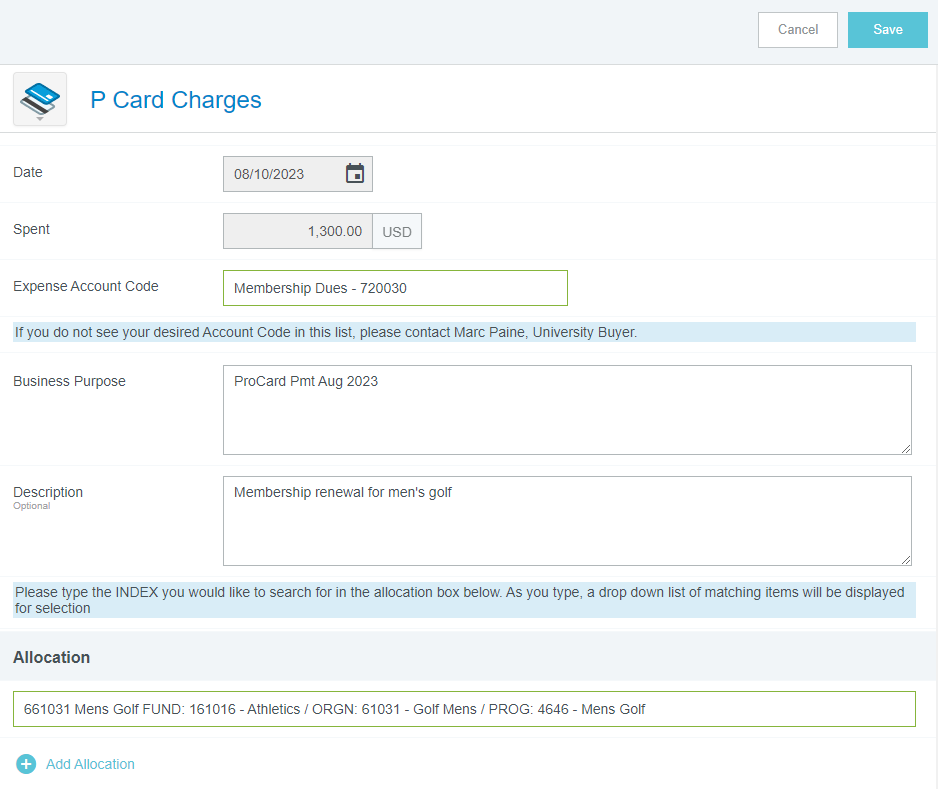Screen dimensions: 938x789
Task: Click the Add Allocation link text
Action: coord(90,764)
